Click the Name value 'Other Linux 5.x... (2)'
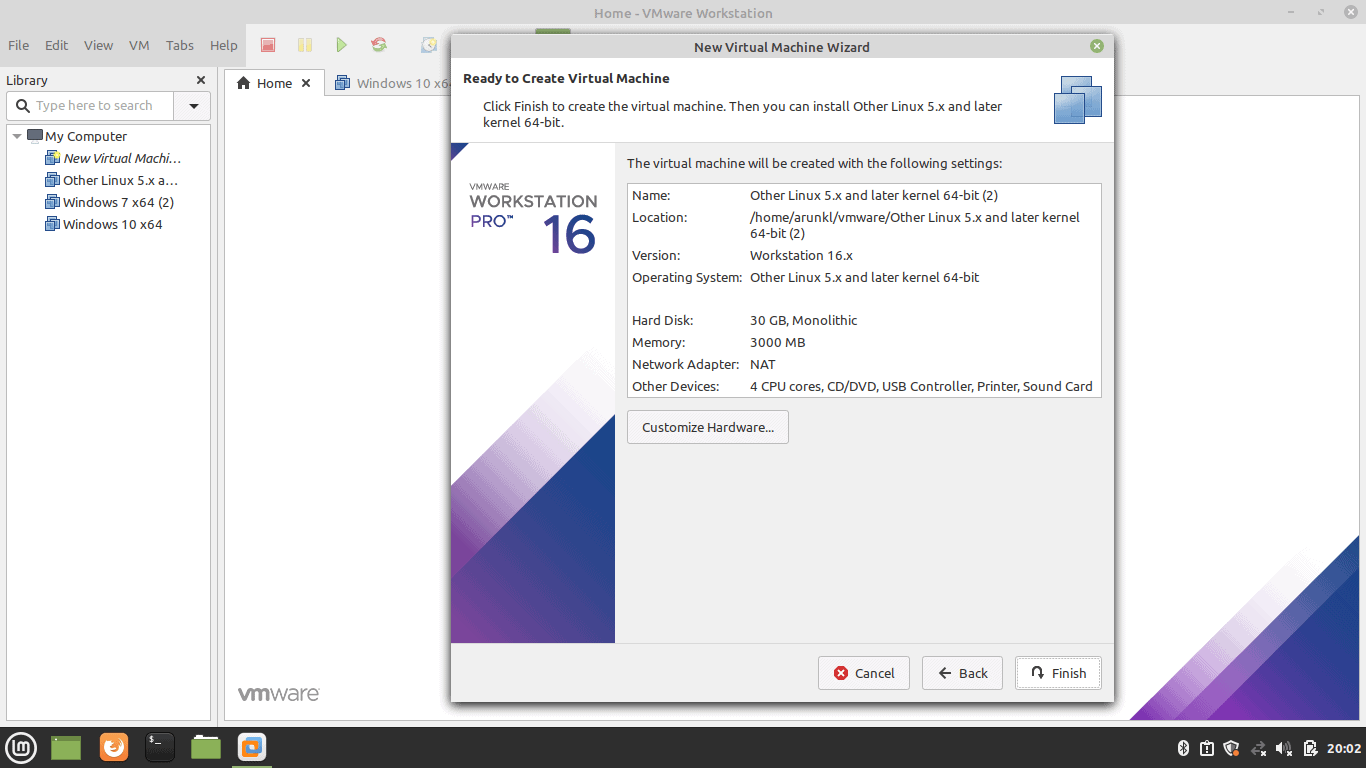The width and height of the screenshot is (1366, 768). [x=874, y=195]
